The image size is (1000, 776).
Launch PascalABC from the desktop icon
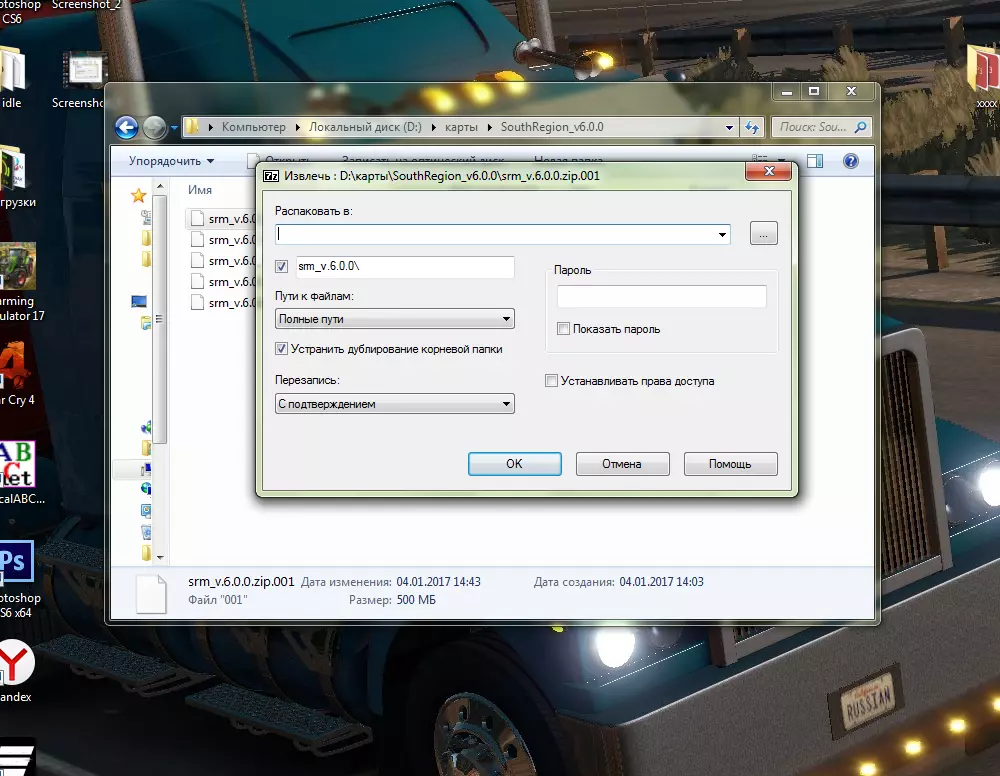[19, 473]
